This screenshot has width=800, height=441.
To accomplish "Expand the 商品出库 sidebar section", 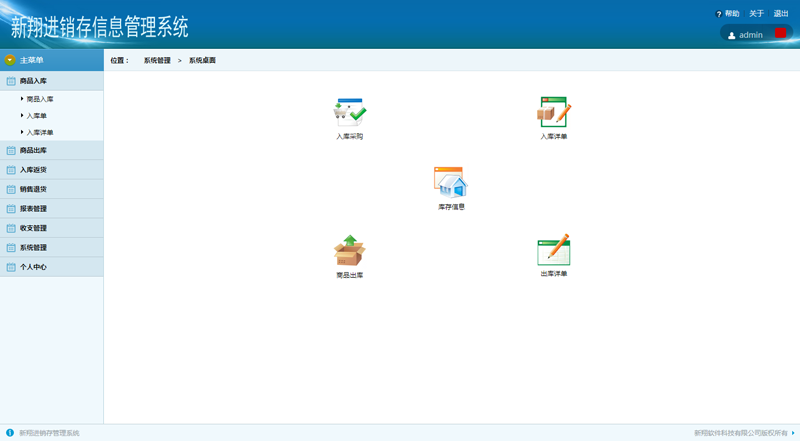I will click(x=33, y=151).
